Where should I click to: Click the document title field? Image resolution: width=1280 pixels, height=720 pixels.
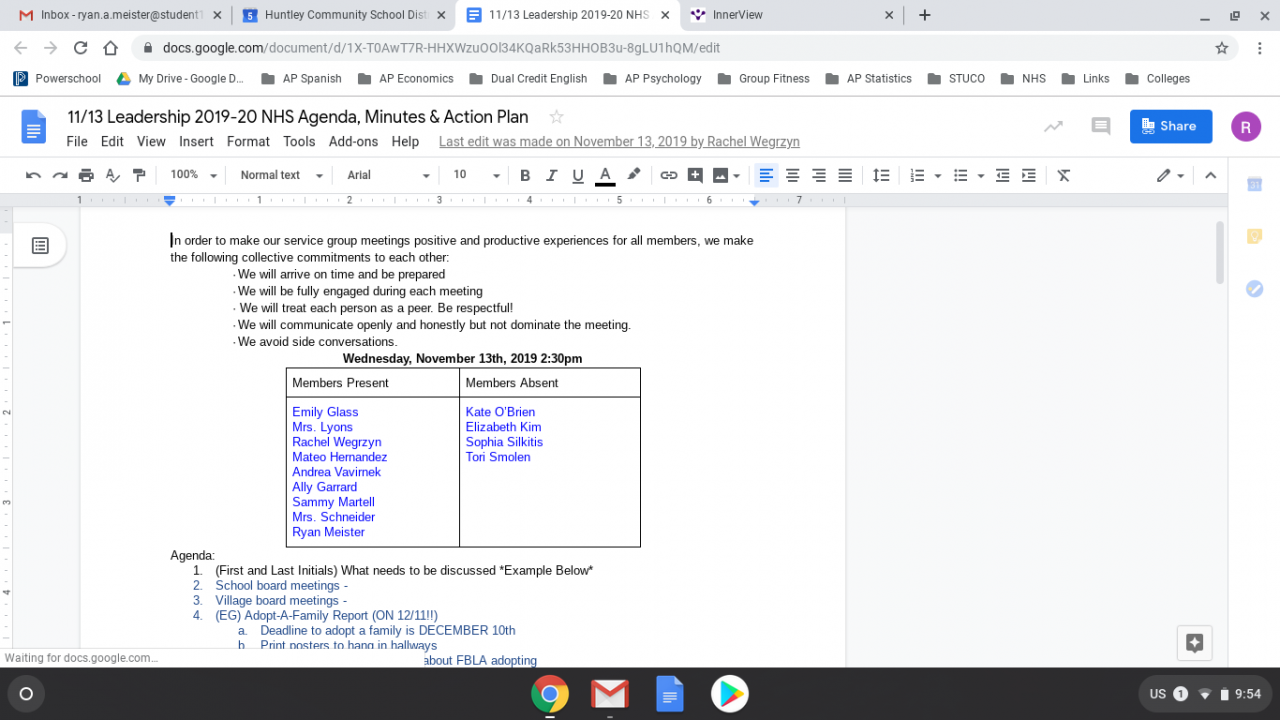pyautogui.click(x=298, y=117)
